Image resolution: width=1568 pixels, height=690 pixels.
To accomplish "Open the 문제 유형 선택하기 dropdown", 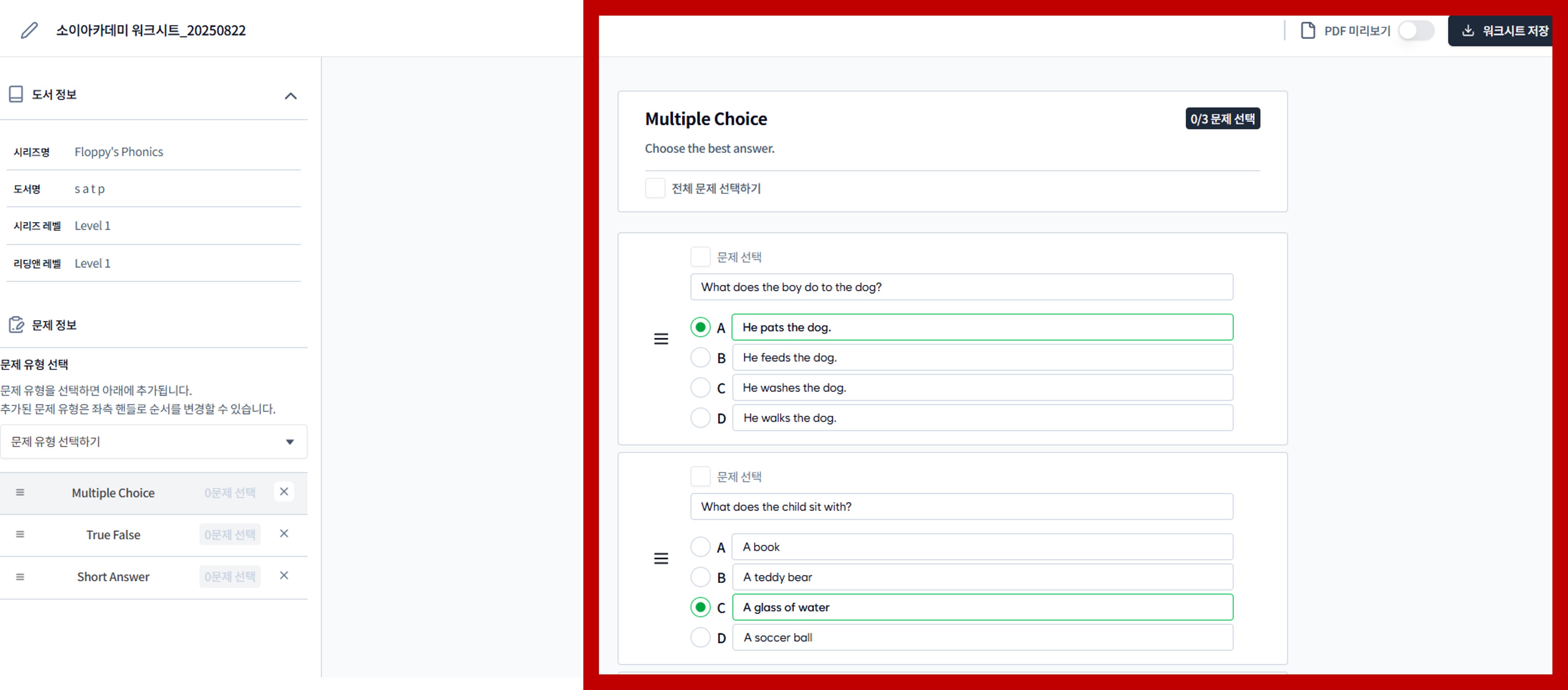I will pyautogui.click(x=153, y=441).
